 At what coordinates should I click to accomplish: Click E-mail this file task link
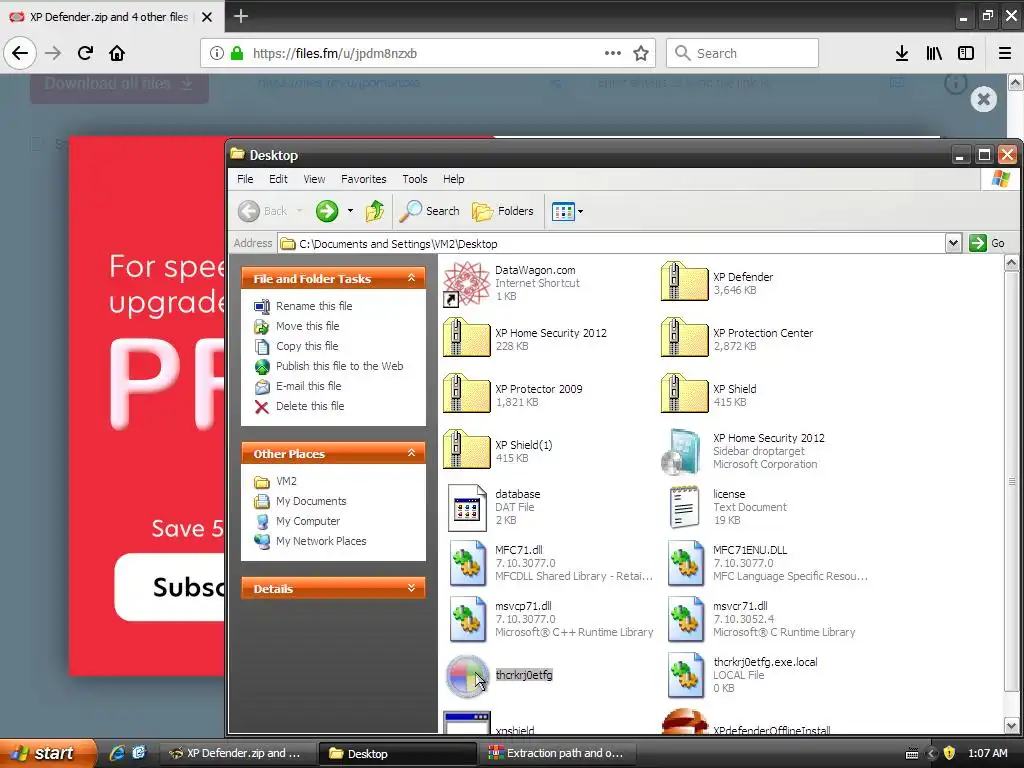[x=308, y=386]
